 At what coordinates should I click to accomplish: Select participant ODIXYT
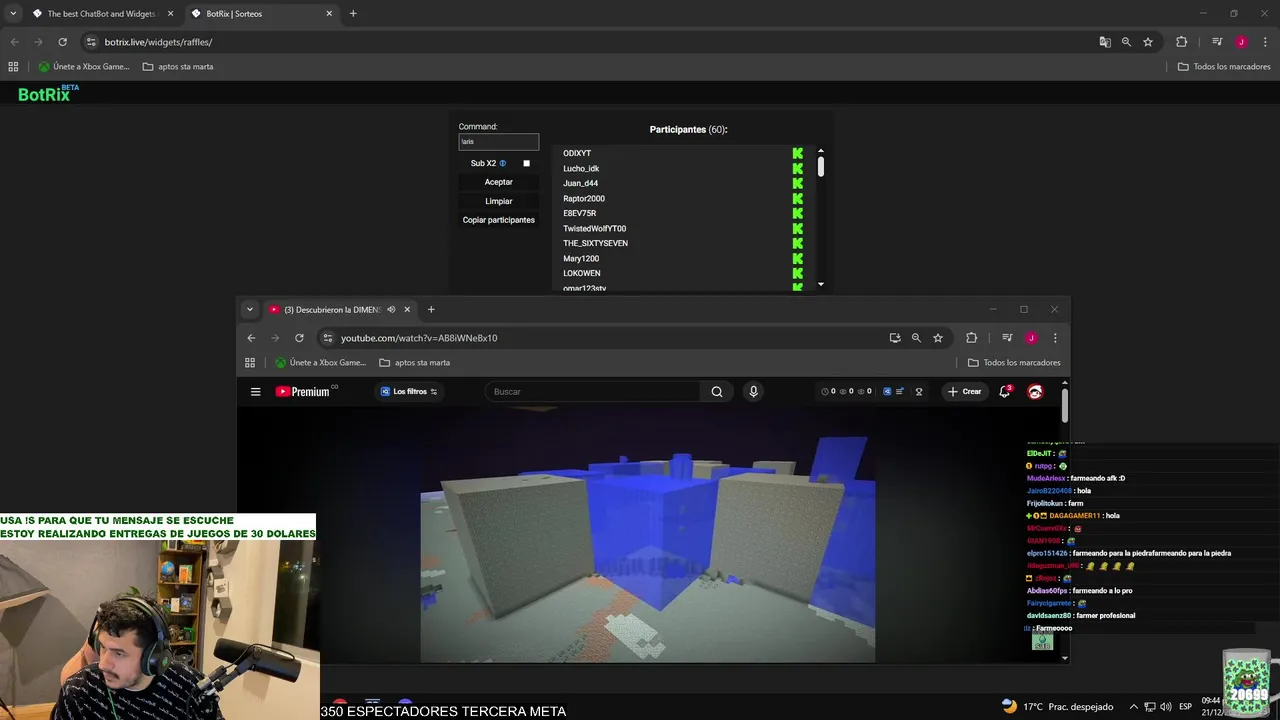point(577,154)
